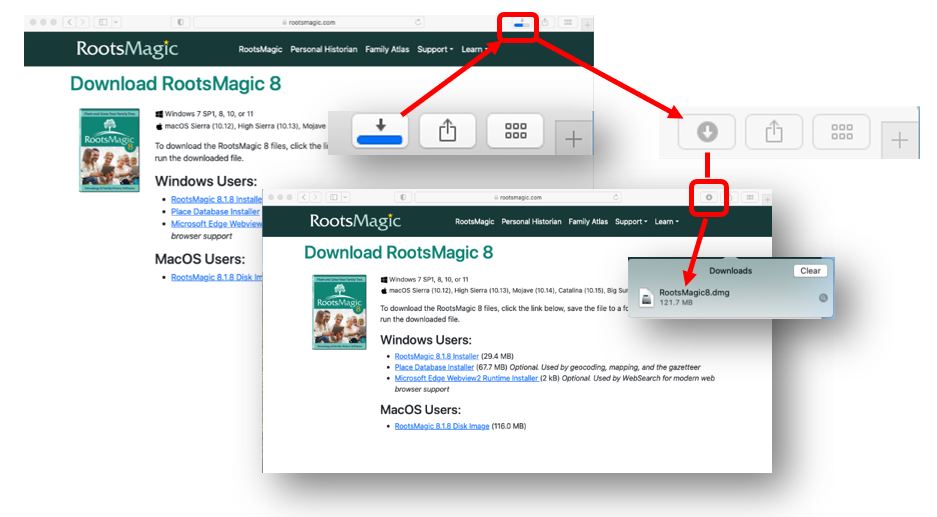937x517 pixels.
Task: Click rootsmagic.com address bar in back window
Action: (x=308, y=22)
